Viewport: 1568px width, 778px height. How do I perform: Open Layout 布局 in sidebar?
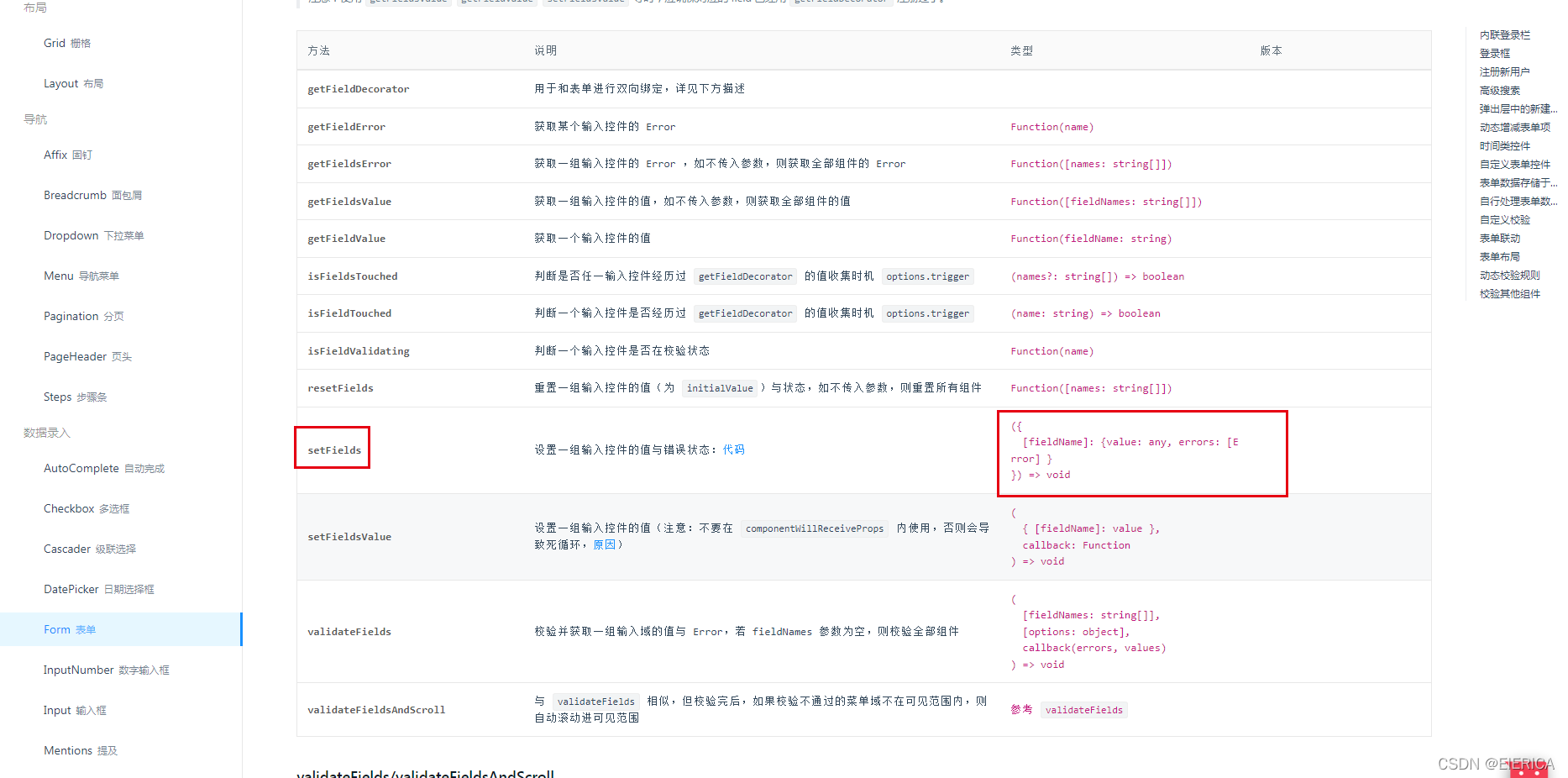click(74, 83)
